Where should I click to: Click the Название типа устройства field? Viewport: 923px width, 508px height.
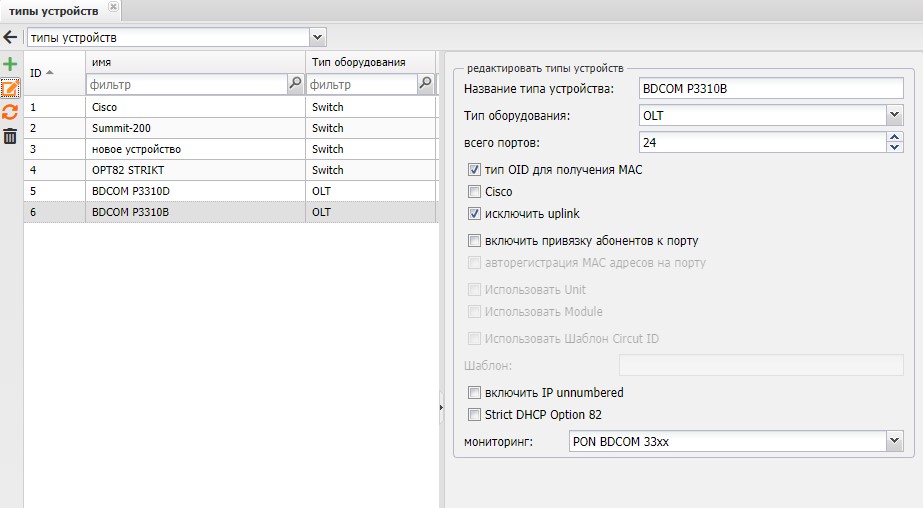coord(771,89)
